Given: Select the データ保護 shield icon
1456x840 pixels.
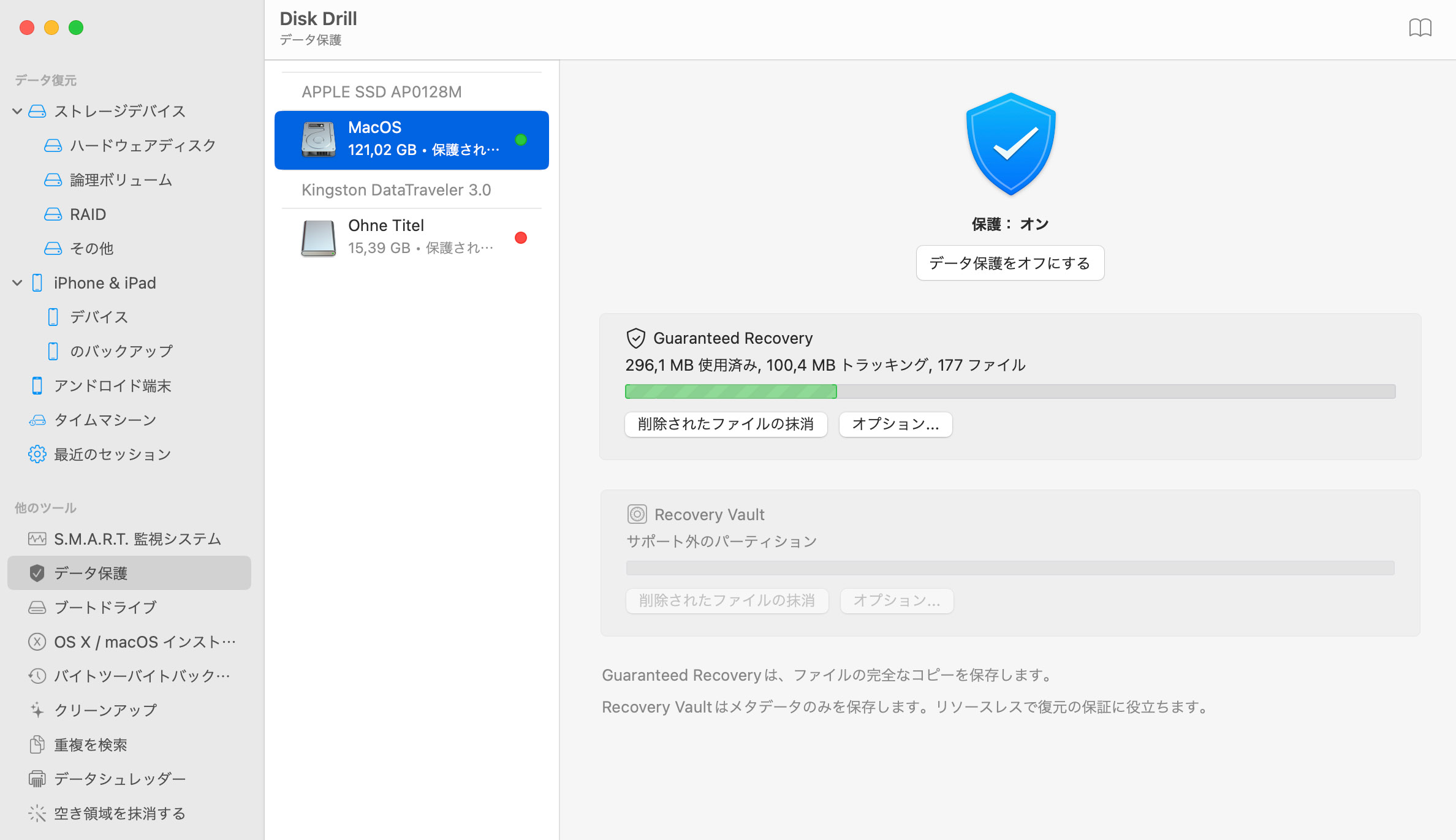Looking at the screenshot, I should click(37, 573).
